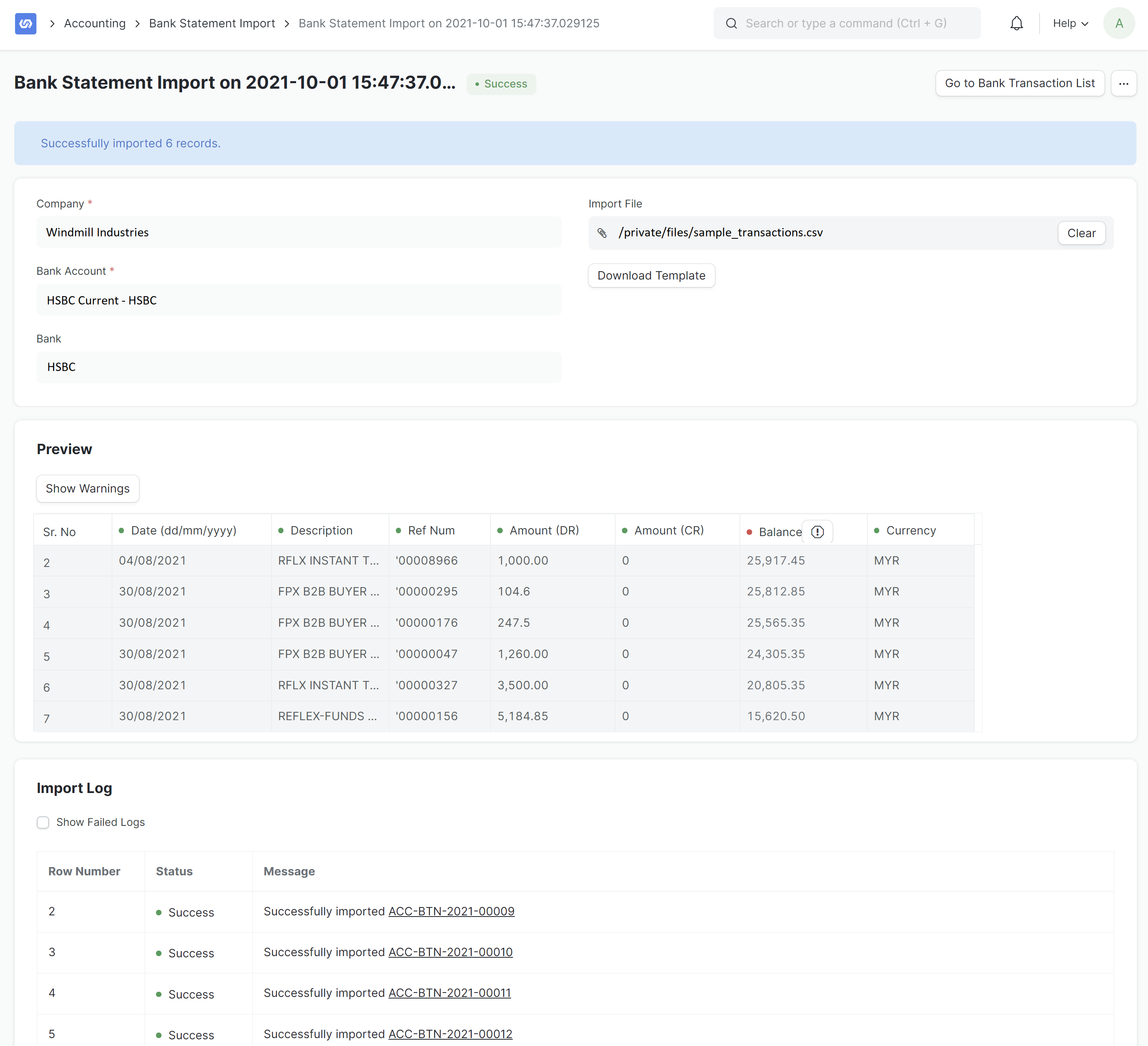Click the paperclip attachment icon
Image resolution: width=1148 pixels, height=1046 pixels.
click(602, 233)
